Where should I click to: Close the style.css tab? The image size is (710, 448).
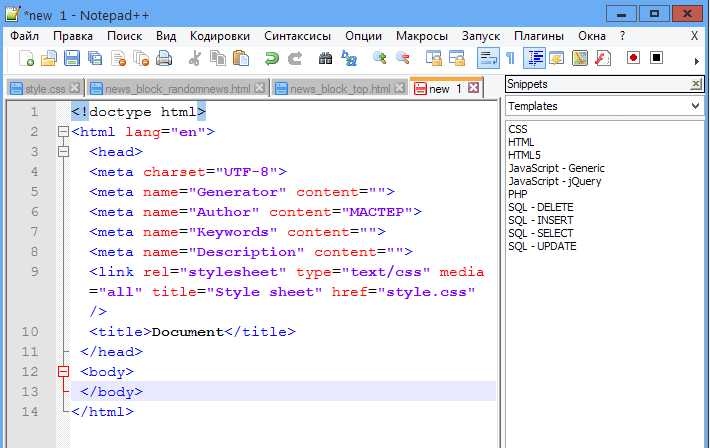point(75,88)
